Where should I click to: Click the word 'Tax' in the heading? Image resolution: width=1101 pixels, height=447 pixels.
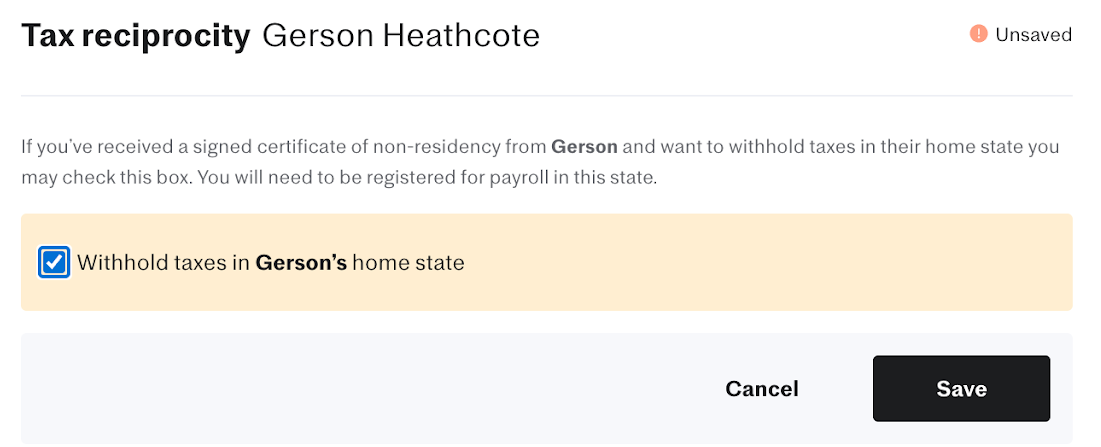point(46,36)
